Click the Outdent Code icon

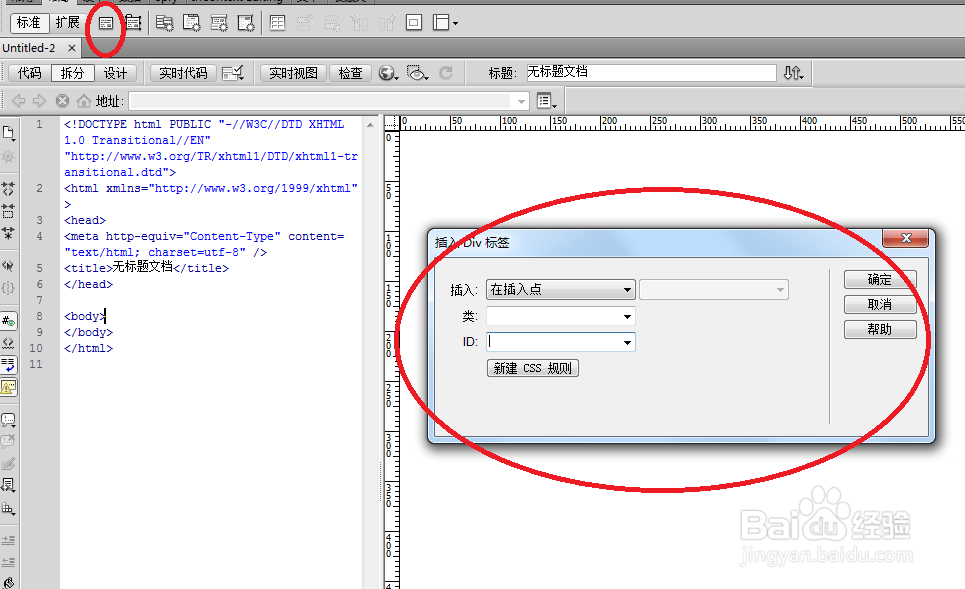click(9, 563)
